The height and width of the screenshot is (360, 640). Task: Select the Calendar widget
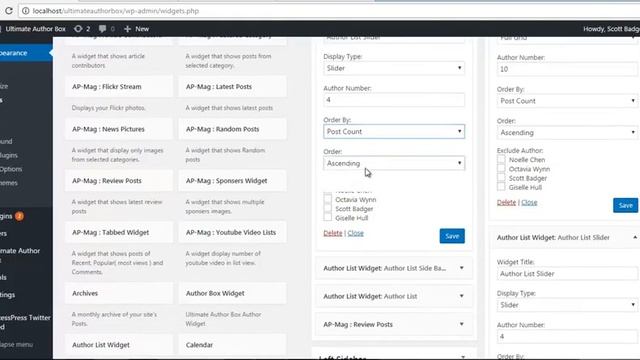pyautogui.click(x=232, y=345)
